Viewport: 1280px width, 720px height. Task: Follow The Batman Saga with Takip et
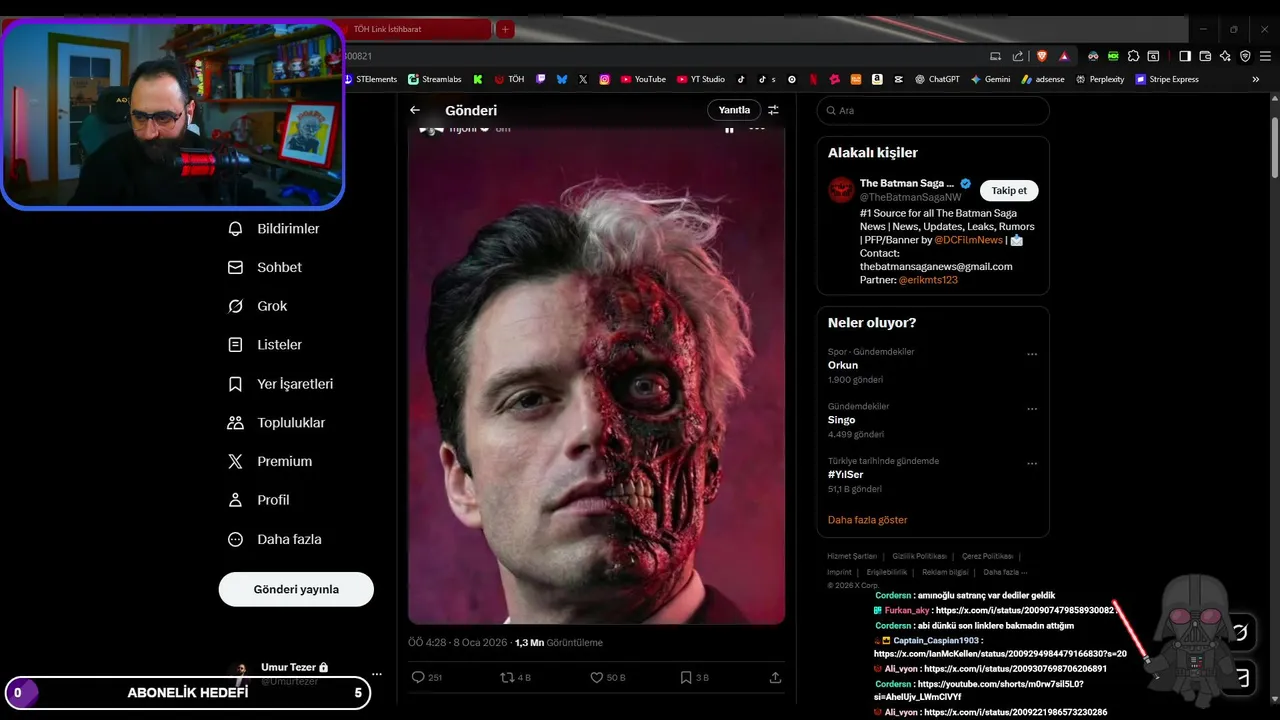click(x=1009, y=190)
